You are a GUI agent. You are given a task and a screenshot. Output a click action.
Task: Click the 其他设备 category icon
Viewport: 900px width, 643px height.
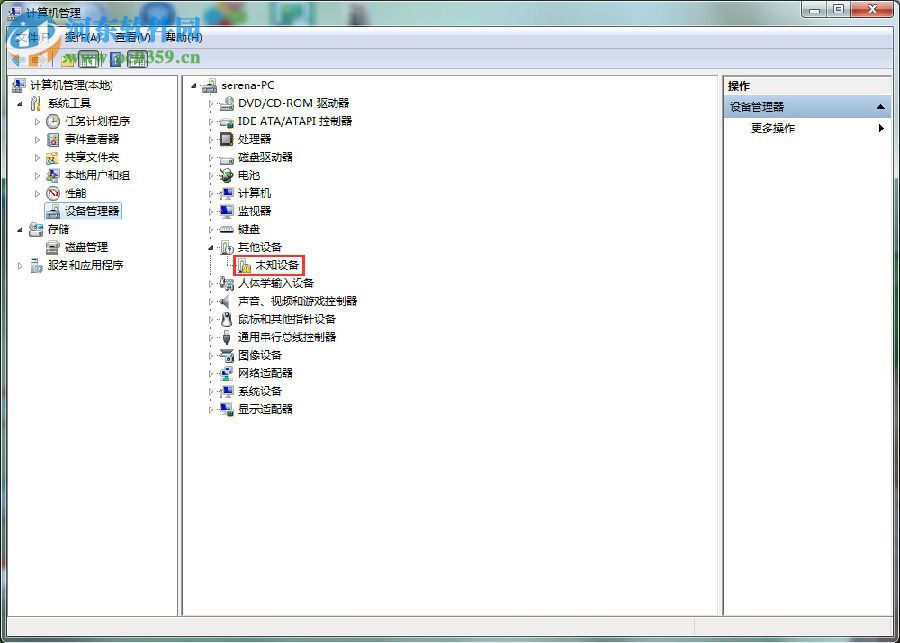coord(227,247)
